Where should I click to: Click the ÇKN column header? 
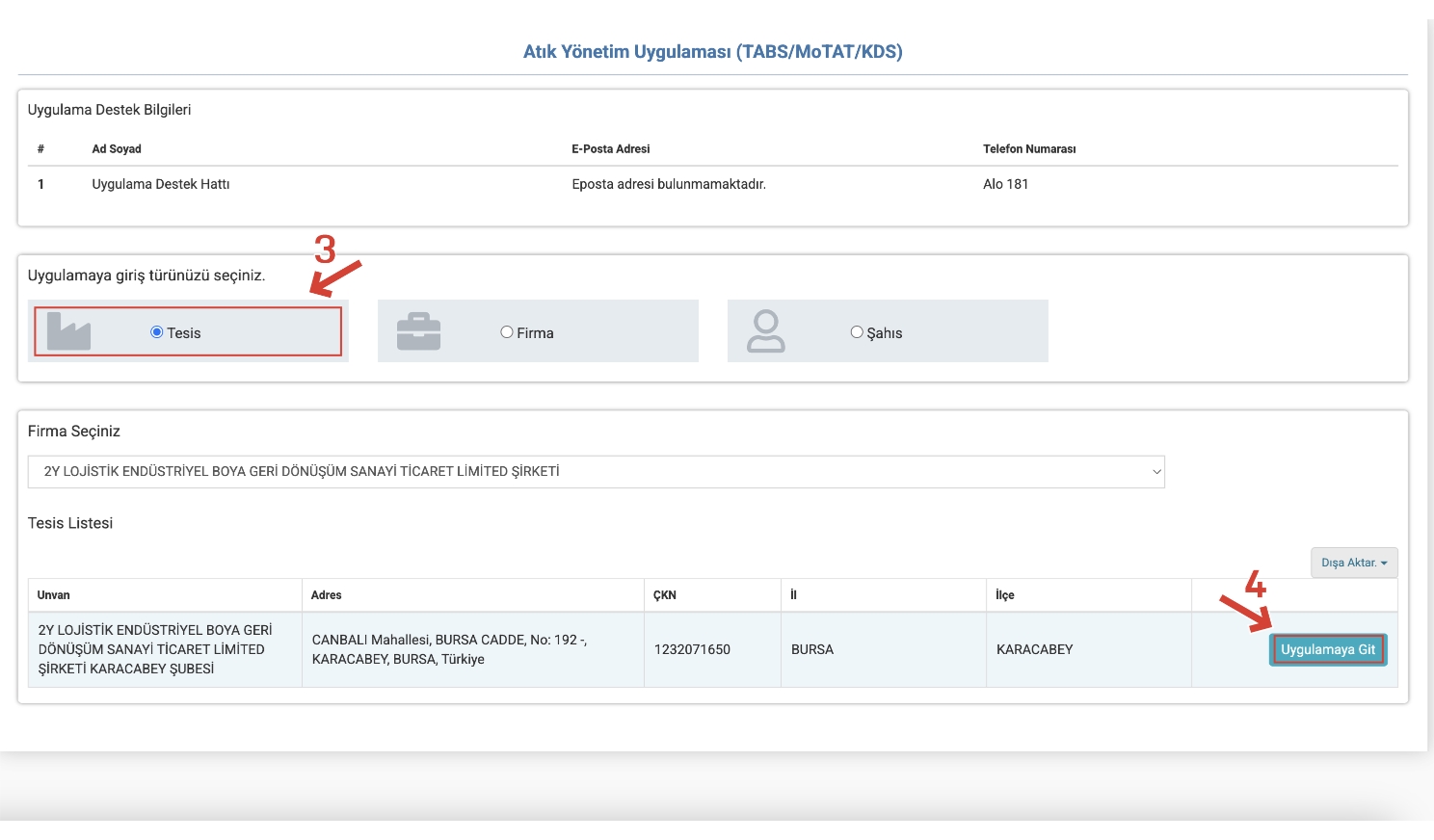(x=665, y=595)
